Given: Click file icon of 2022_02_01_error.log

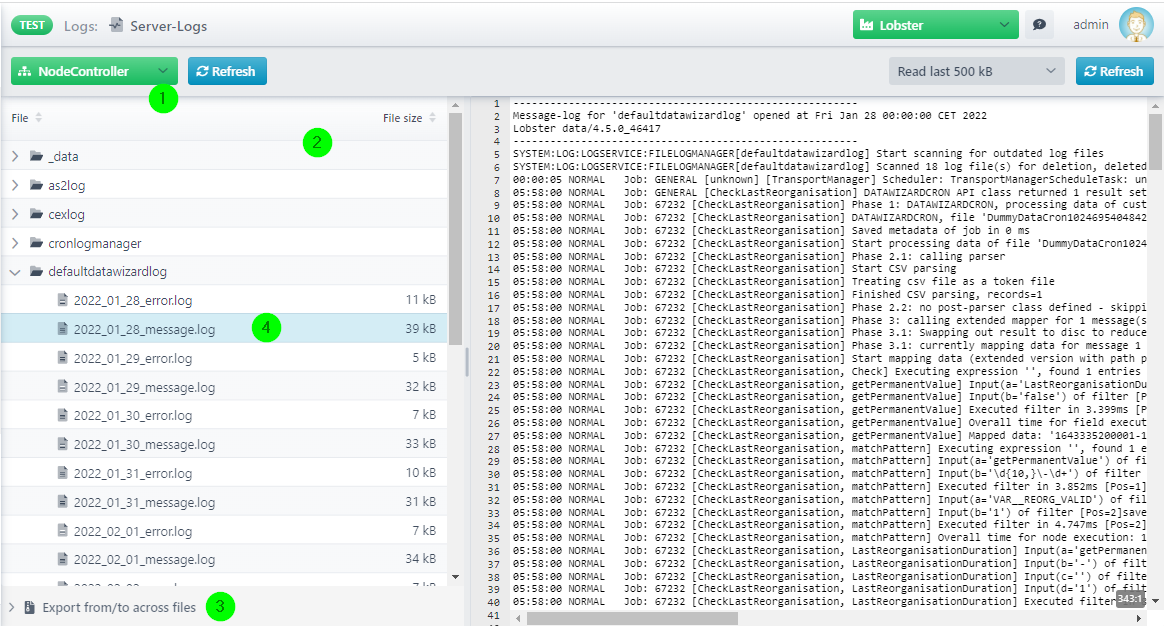Looking at the screenshot, I should (x=63, y=530).
